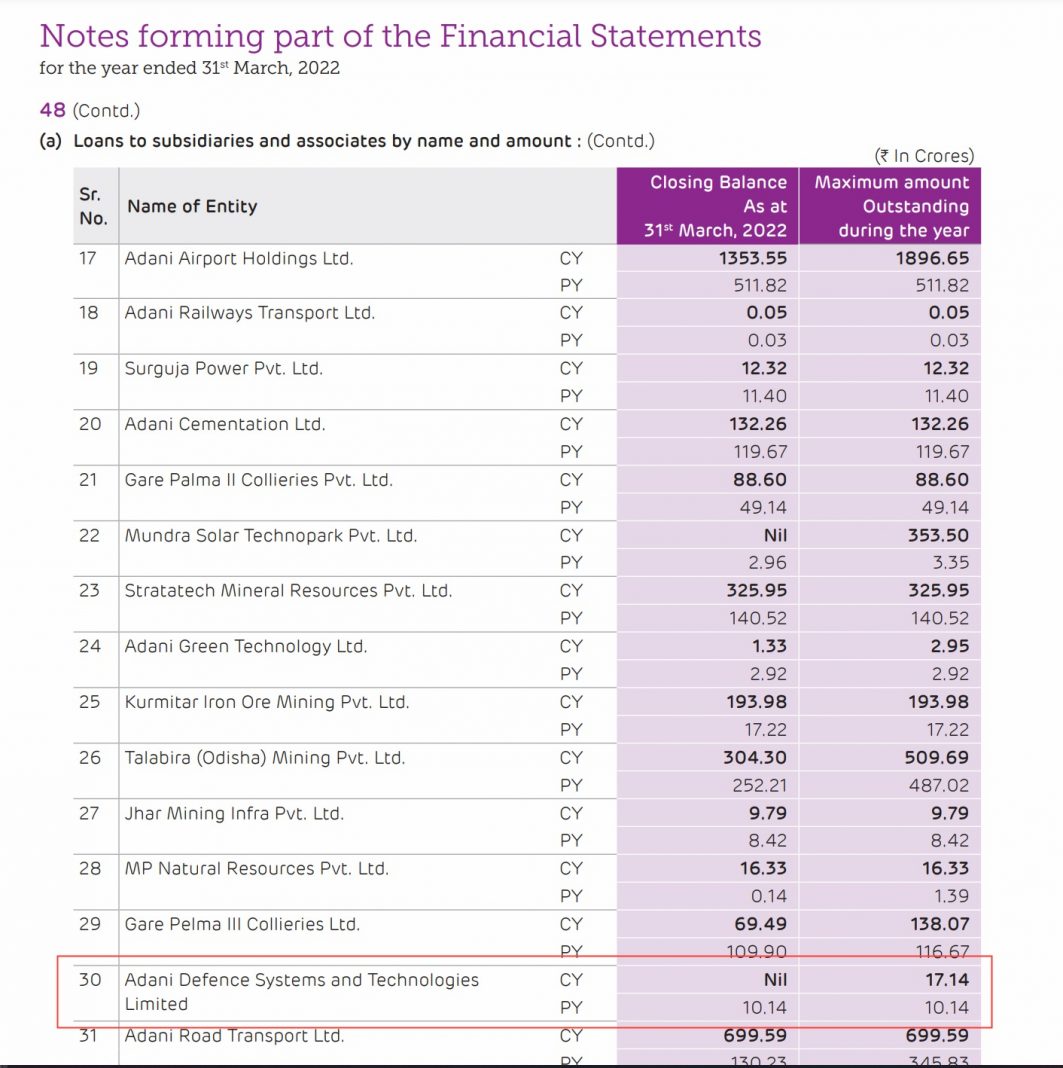The image size is (1063, 1068).
Task: Select the 353.50 value for Mundra Solar Technopark
Action: [x=938, y=535]
